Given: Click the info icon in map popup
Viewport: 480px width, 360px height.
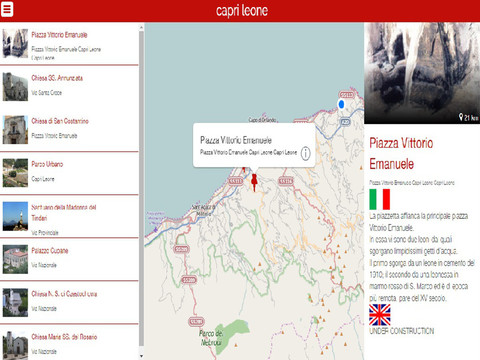Looking at the screenshot, I should point(305,153).
